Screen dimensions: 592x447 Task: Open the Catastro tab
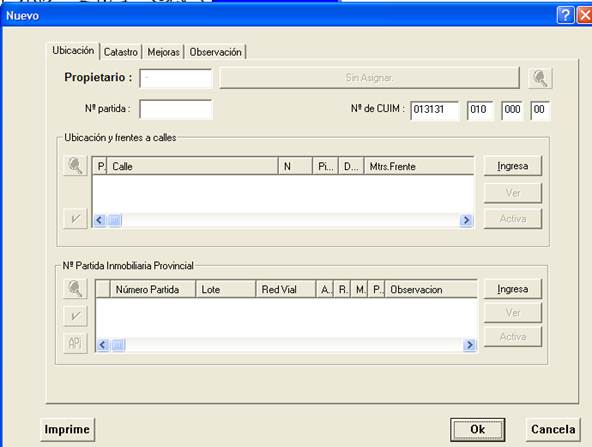pyautogui.click(x=120, y=52)
